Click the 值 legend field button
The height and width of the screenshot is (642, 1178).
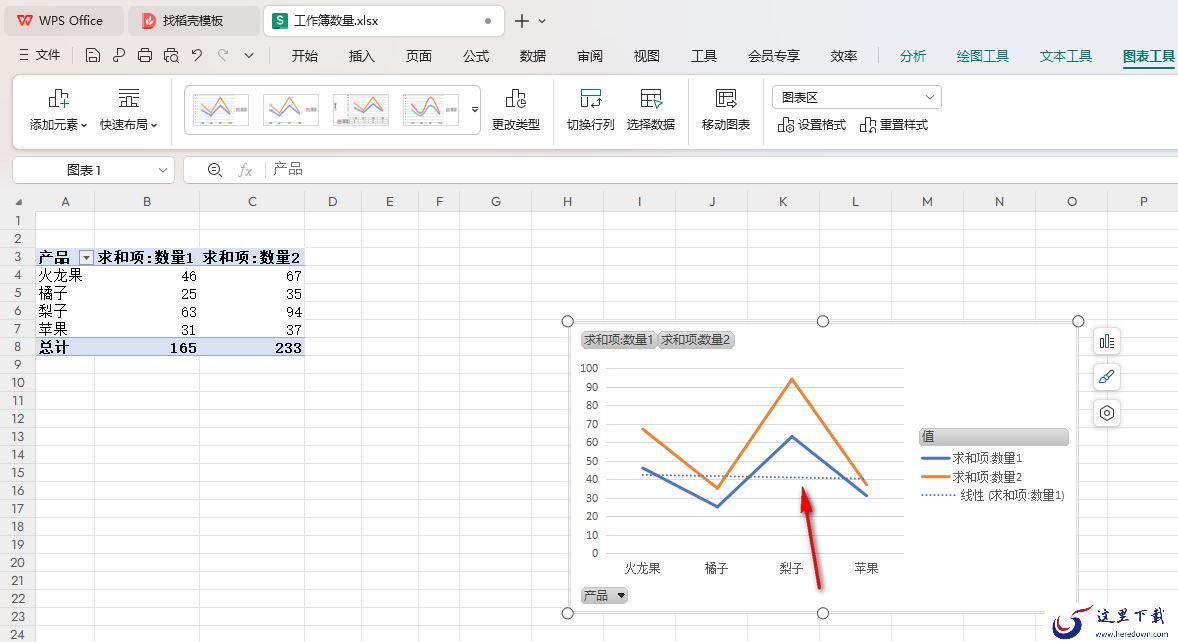pos(993,436)
